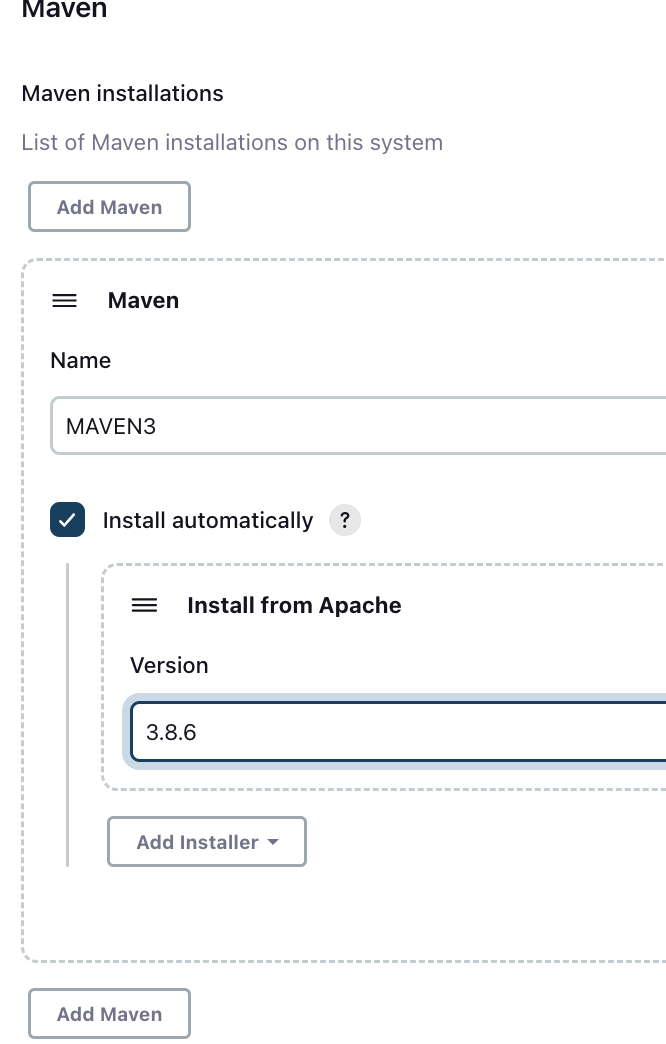Image resolution: width=666 pixels, height=1044 pixels.
Task: Uncheck the Install automatically checkbox
Action: 67,519
